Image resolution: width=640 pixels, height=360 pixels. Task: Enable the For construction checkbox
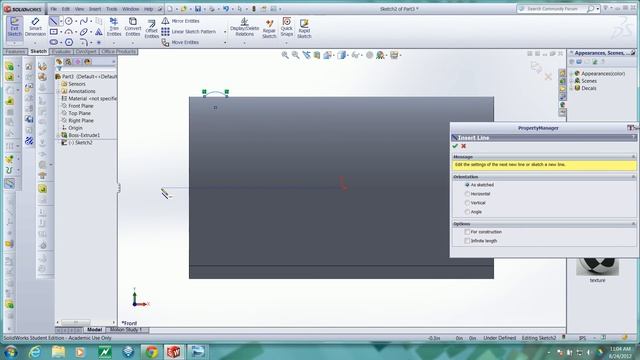tap(467, 232)
